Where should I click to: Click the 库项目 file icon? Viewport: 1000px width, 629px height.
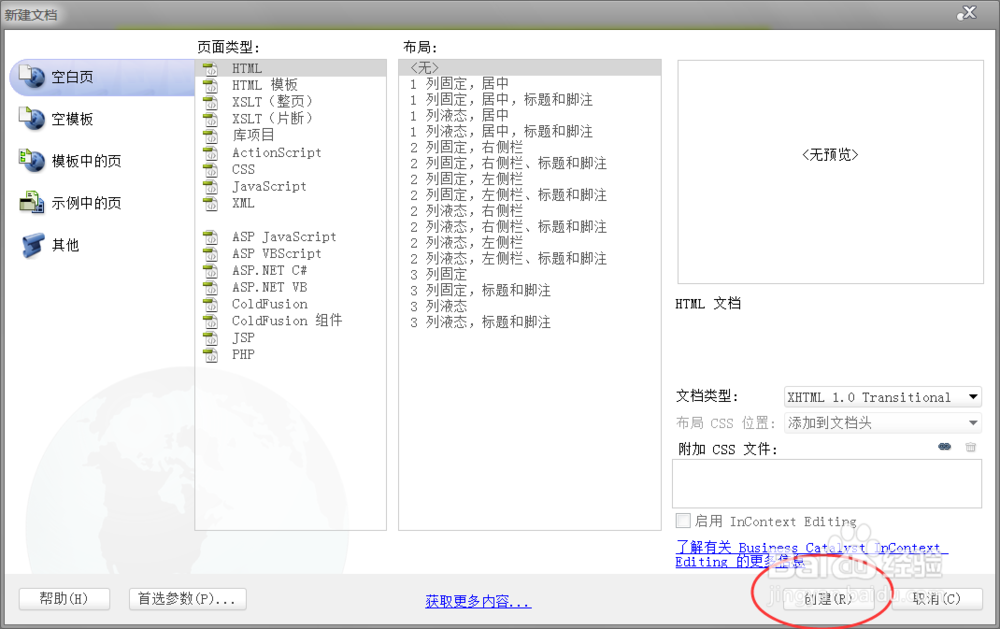pyautogui.click(x=210, y=135)
